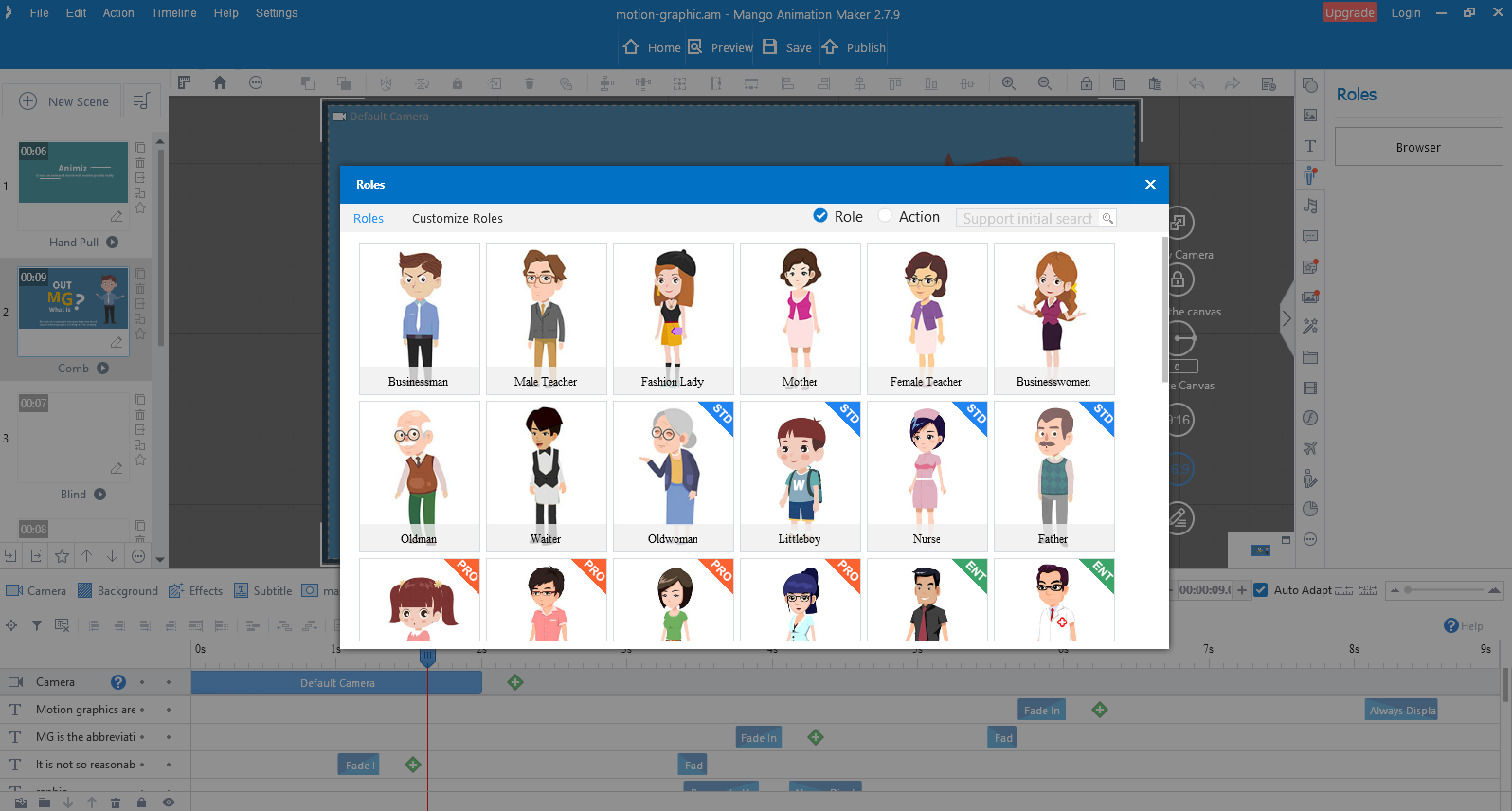Select the Waiter role thumbnail
The image size is (1512, 811).
click(x=546, y=476)
